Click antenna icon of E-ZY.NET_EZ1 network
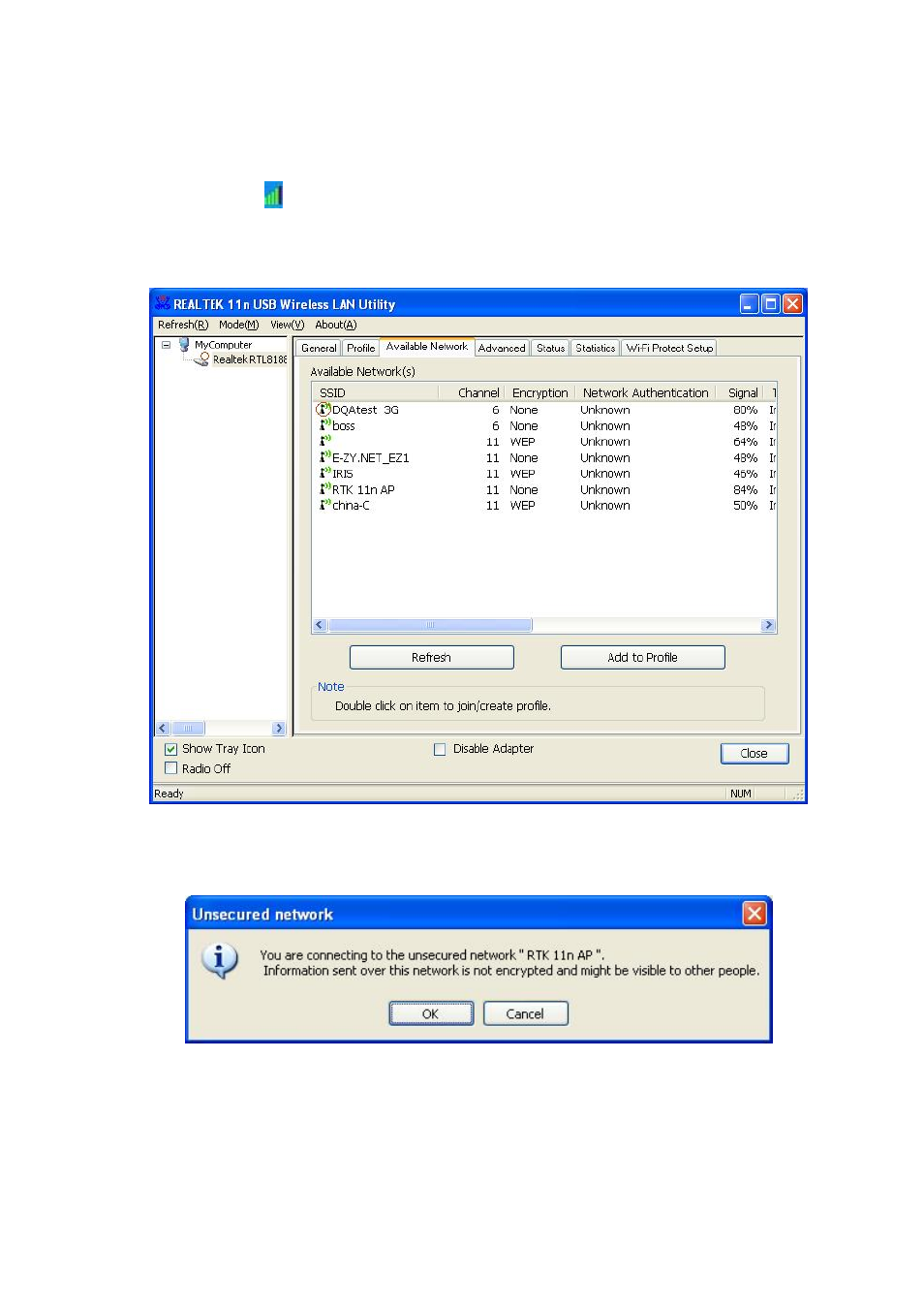This screenshot has height=1308, width=924. 324,456
